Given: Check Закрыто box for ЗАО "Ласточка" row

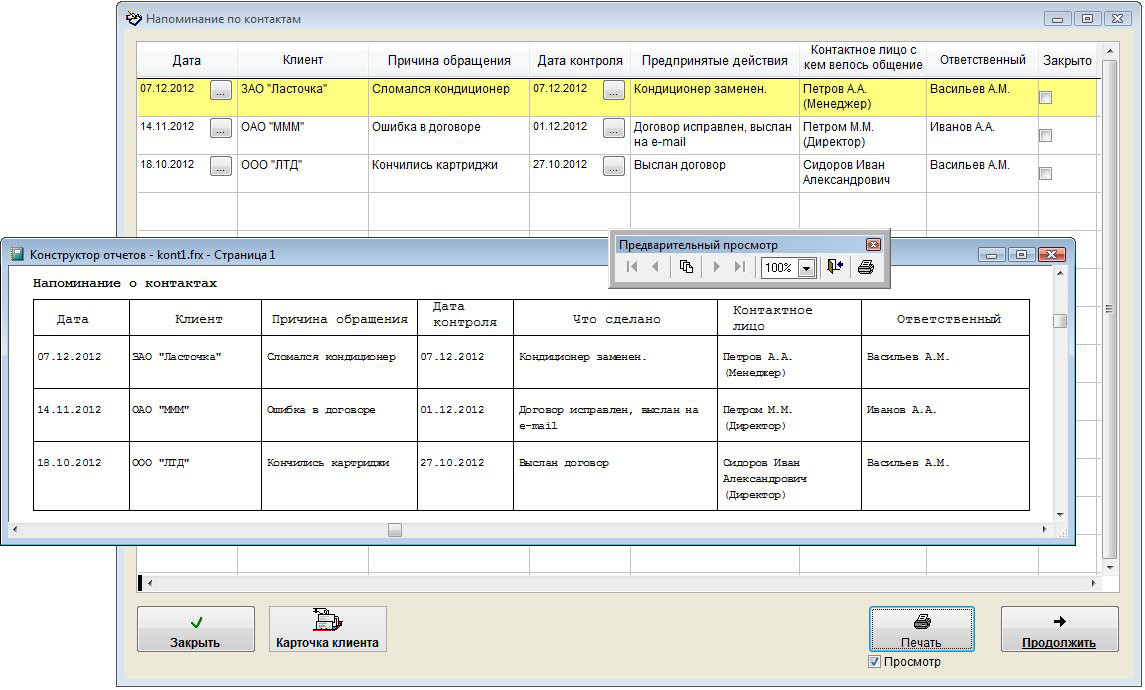Looking at the screenshot, I should pos(1045,98).
